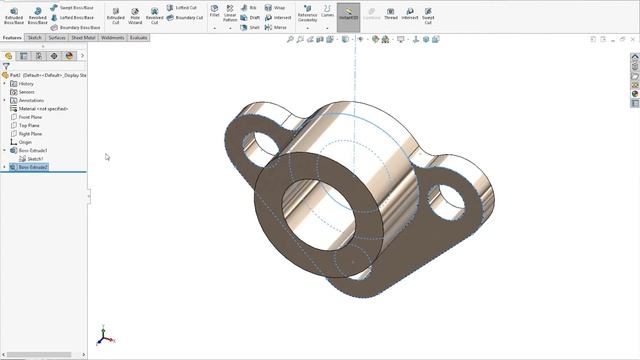The height and width of the screenshot is (360, 640).
Task: Activate the Revolved Cut tool
Action: [x=154, y=16]
